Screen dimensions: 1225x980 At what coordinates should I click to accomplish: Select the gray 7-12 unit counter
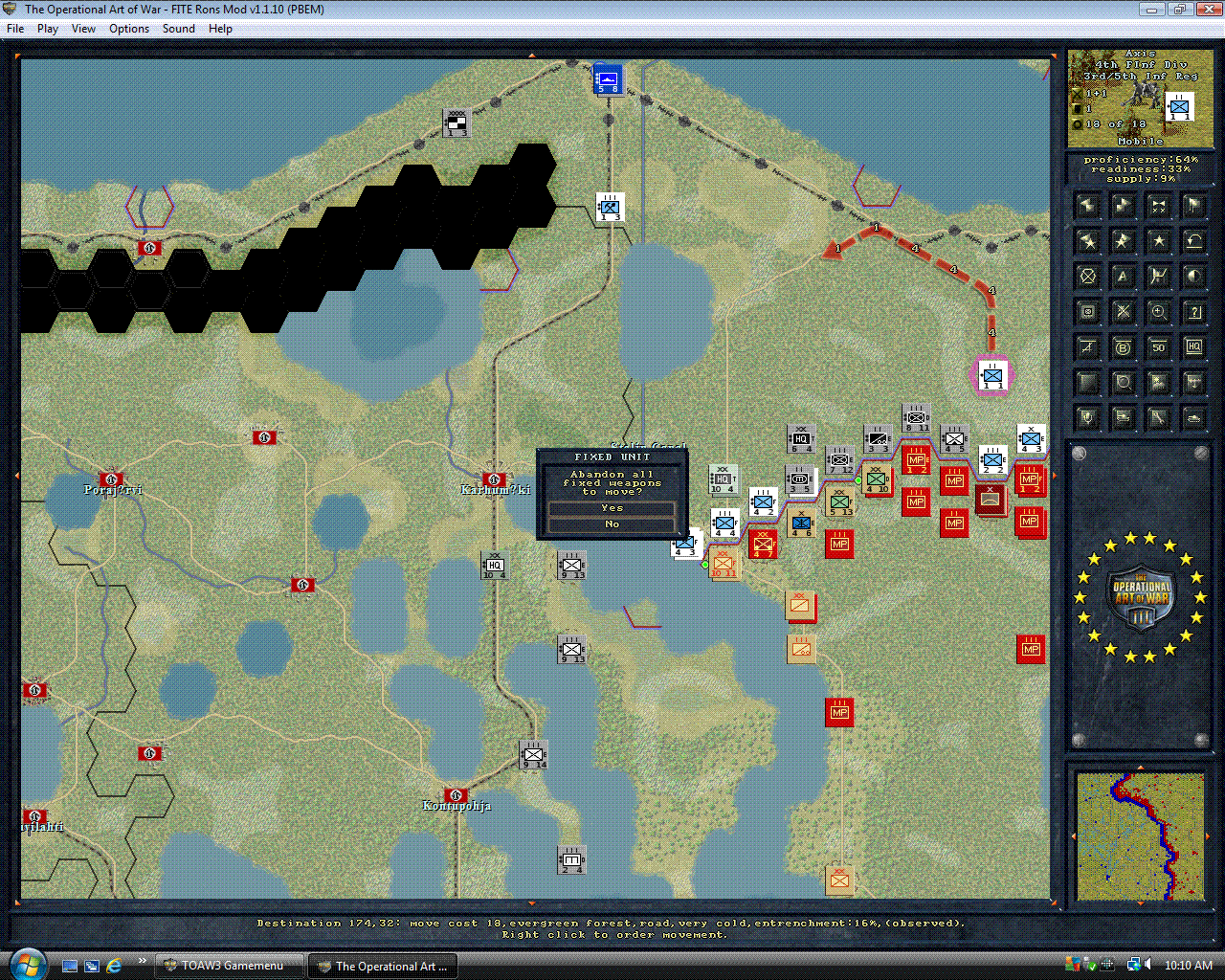(839, 459)
